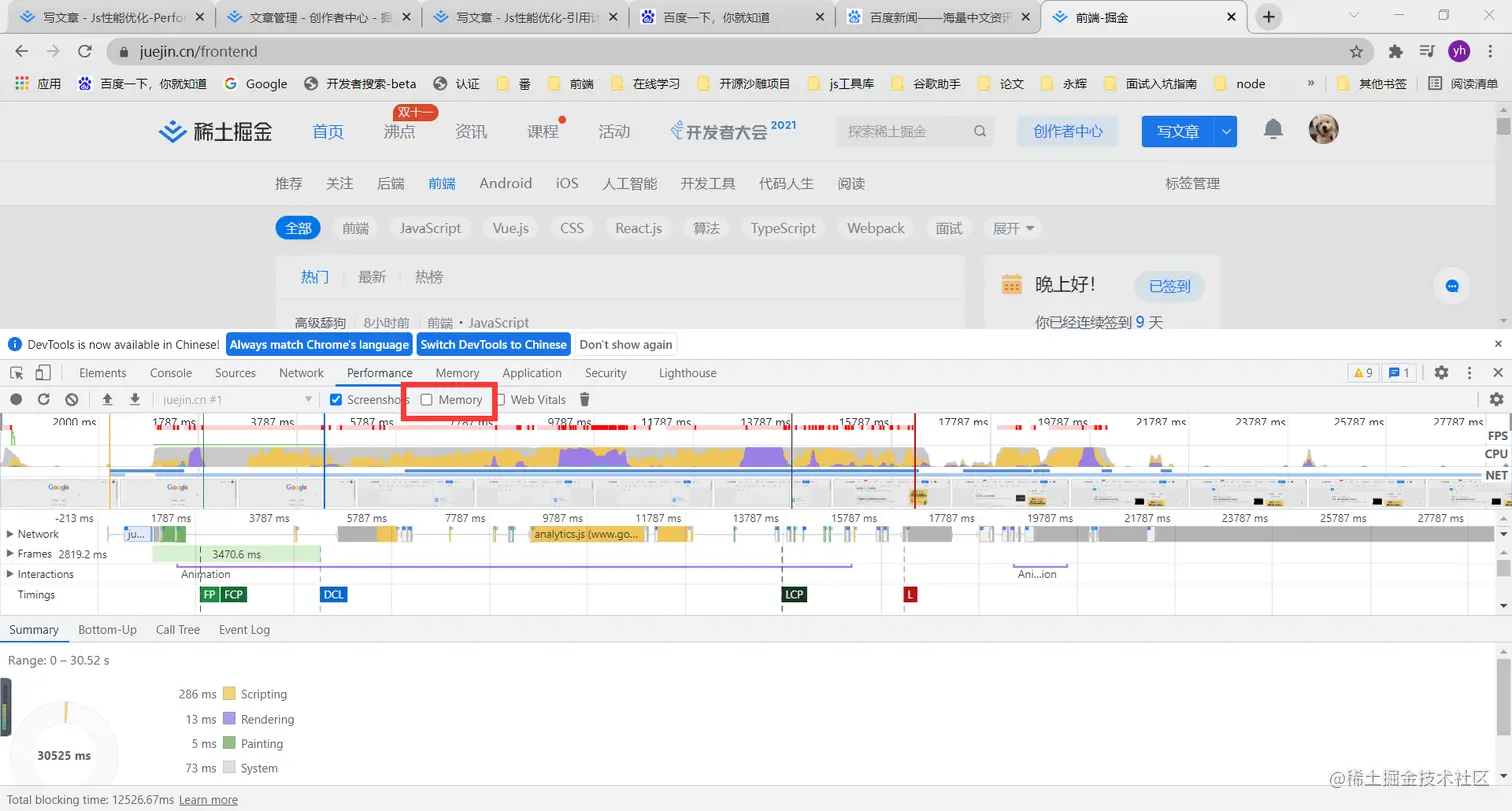Click Switch DevTools to Chinese
Screen dimensions: 1512x811
pos(494,344)
